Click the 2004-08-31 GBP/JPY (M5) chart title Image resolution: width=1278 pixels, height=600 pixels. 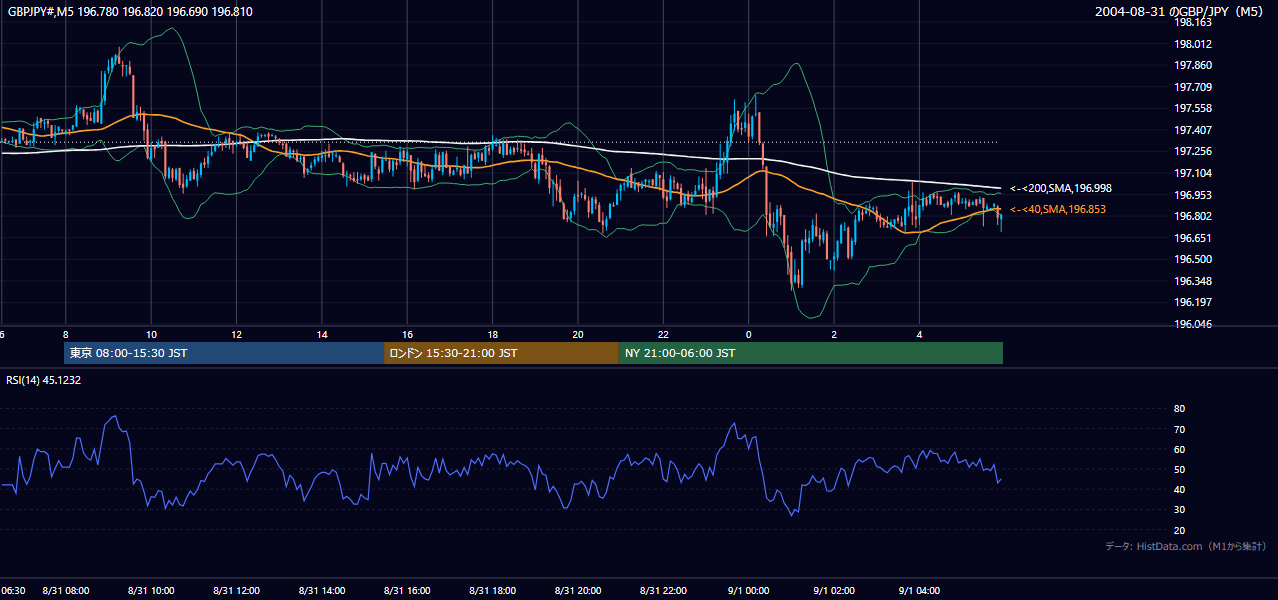click(x=1181, y=12)
